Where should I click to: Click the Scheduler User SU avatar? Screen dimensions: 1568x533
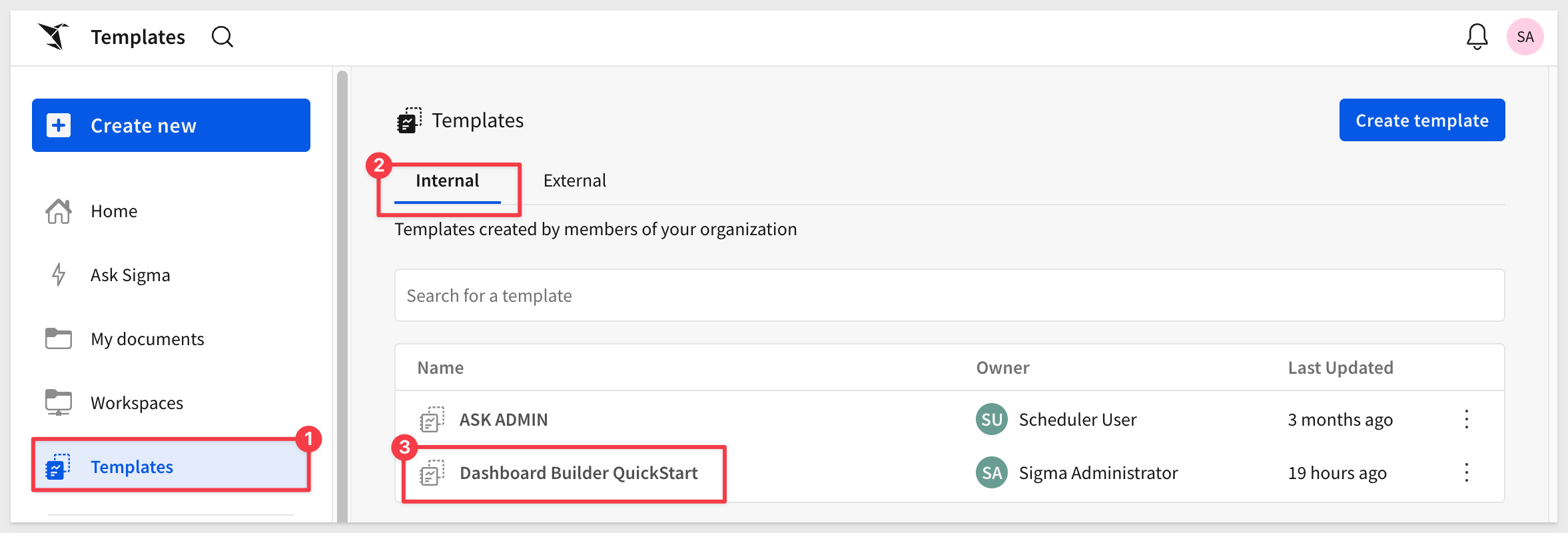tap(991, 419)
